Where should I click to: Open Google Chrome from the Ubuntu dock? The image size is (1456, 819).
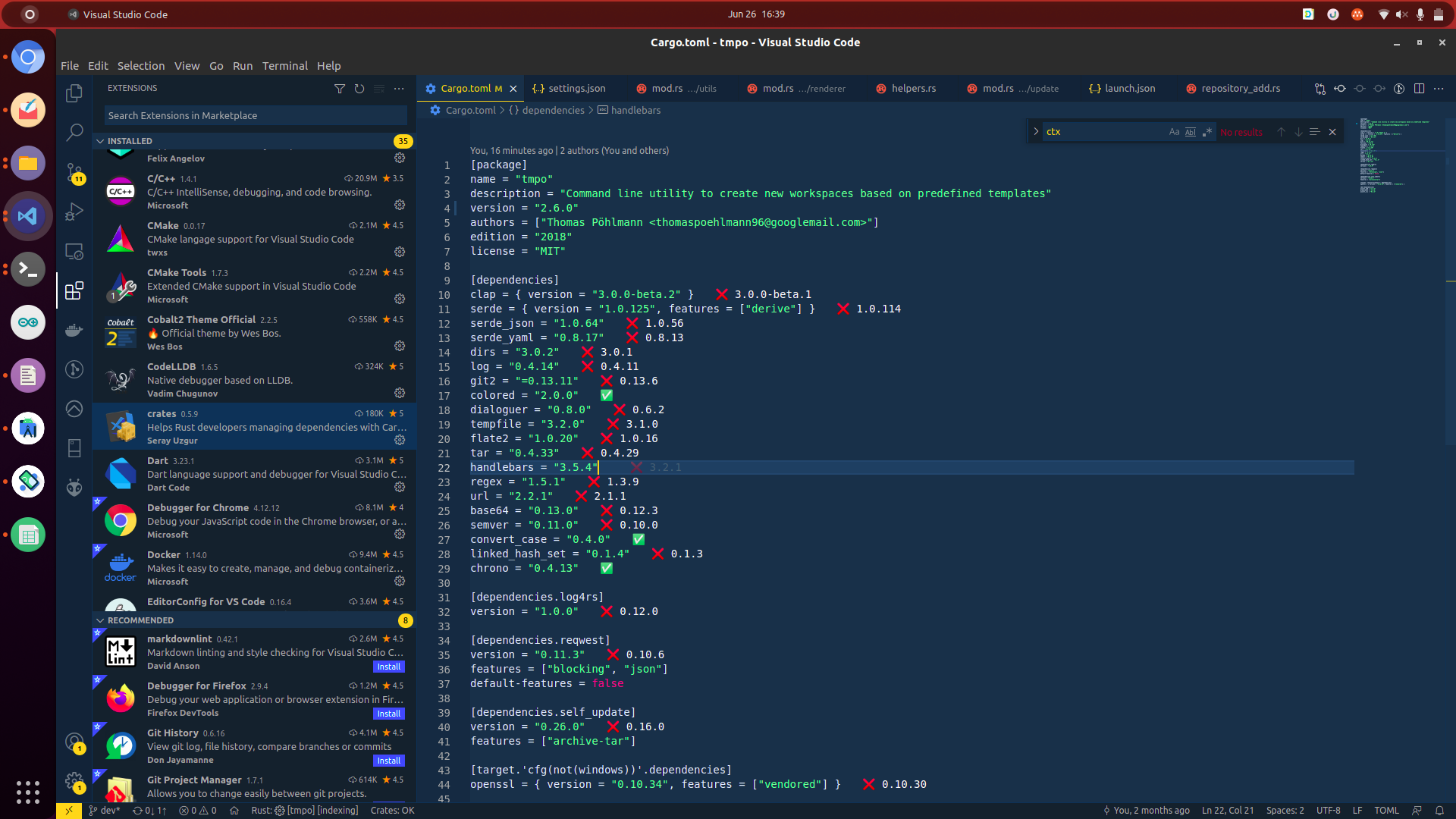pos(28,57)
